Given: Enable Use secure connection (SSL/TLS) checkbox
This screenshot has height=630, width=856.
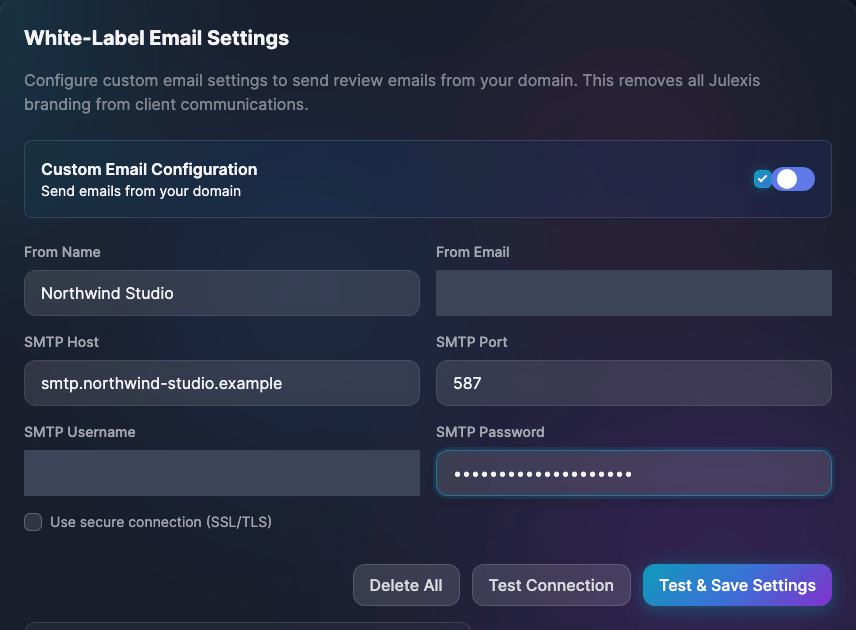Looking at the screenshot, I should click(x=33, y=522).
